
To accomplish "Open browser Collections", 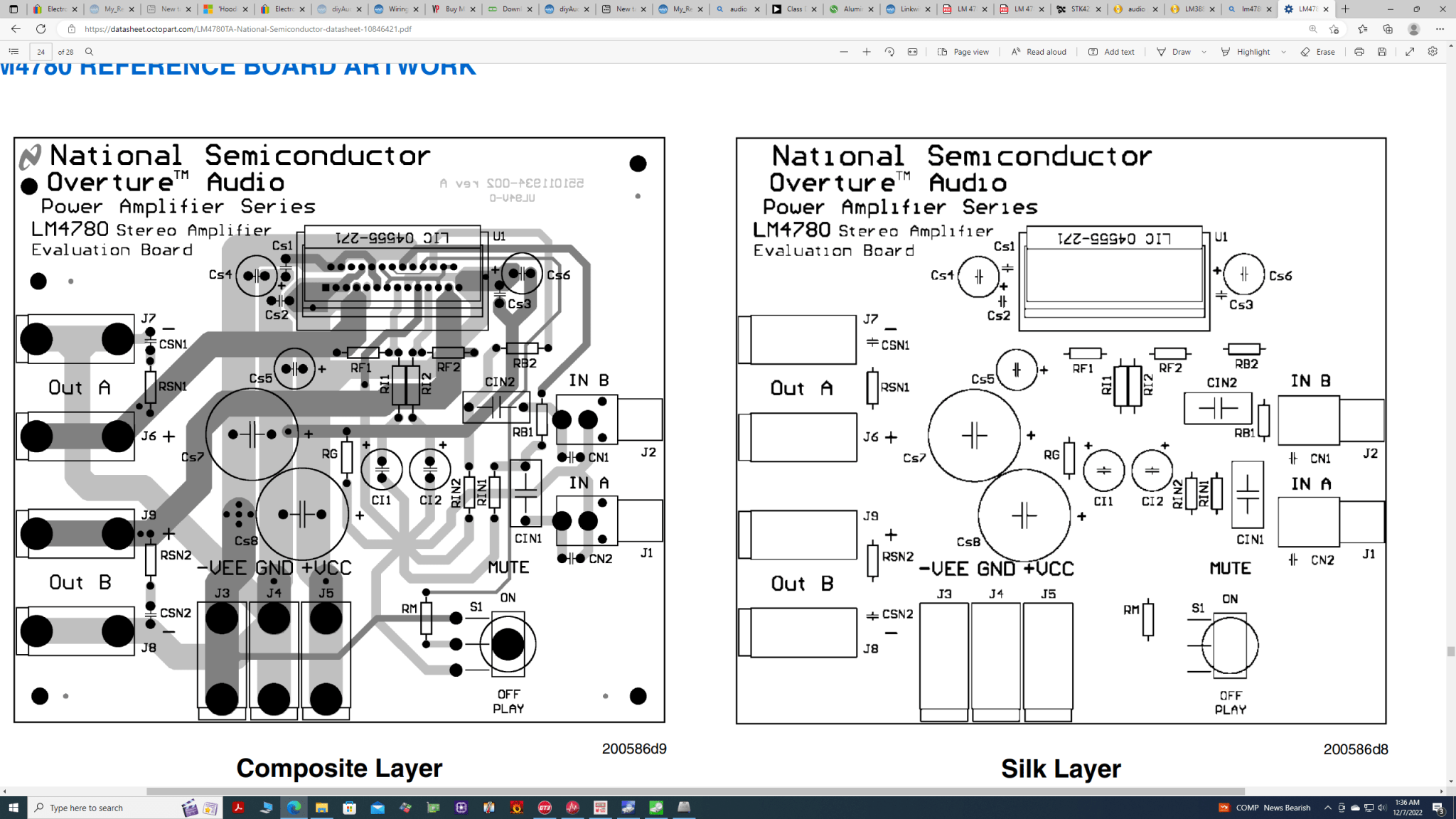I will click(x=1388, y=29).
